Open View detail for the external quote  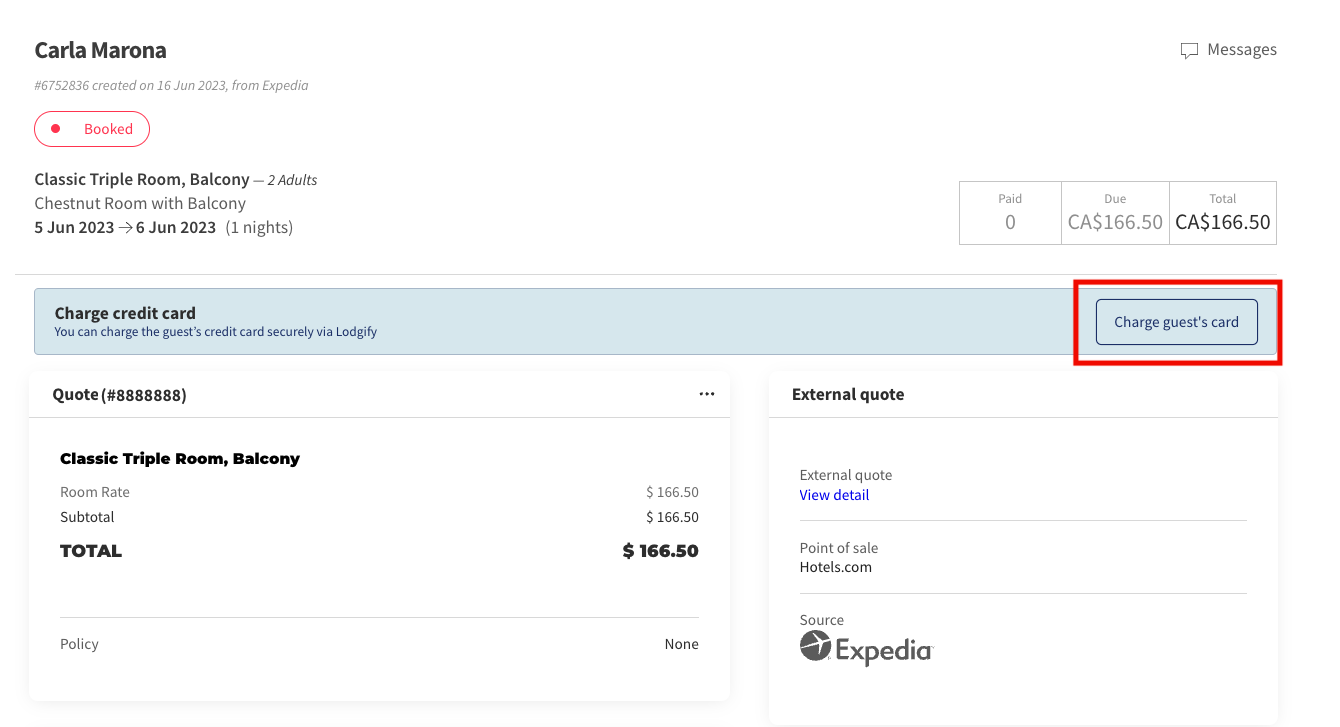834,495
